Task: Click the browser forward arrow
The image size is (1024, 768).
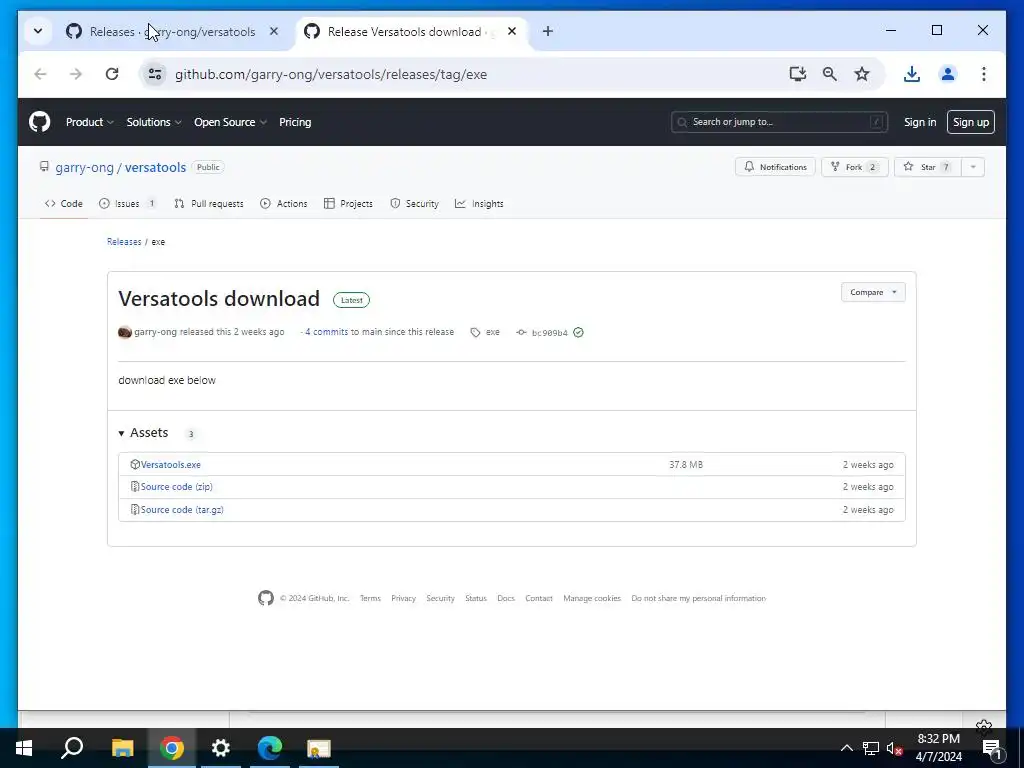Action: coord(76,74)
